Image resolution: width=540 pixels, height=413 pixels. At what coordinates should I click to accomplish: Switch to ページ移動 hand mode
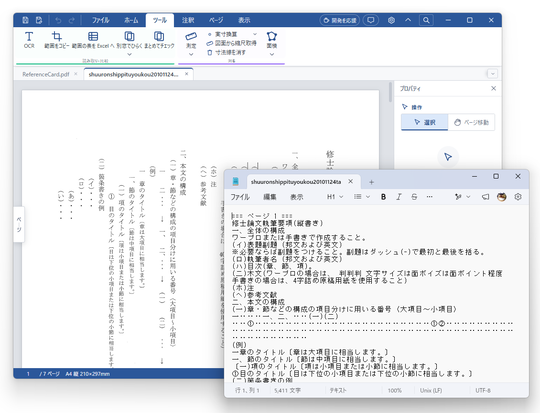coord(471,122)
